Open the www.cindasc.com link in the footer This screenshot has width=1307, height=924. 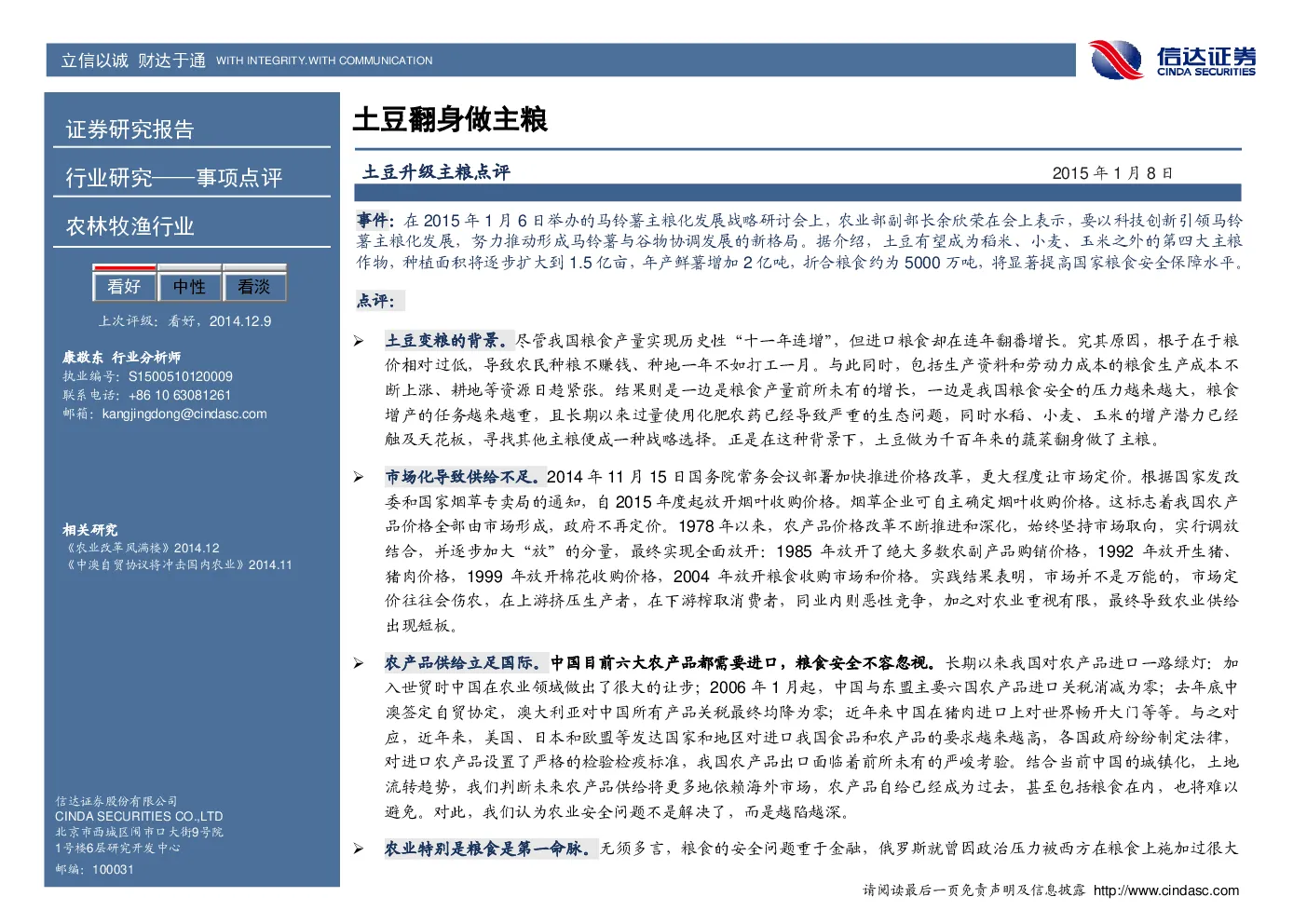(x=1166, y=890)
